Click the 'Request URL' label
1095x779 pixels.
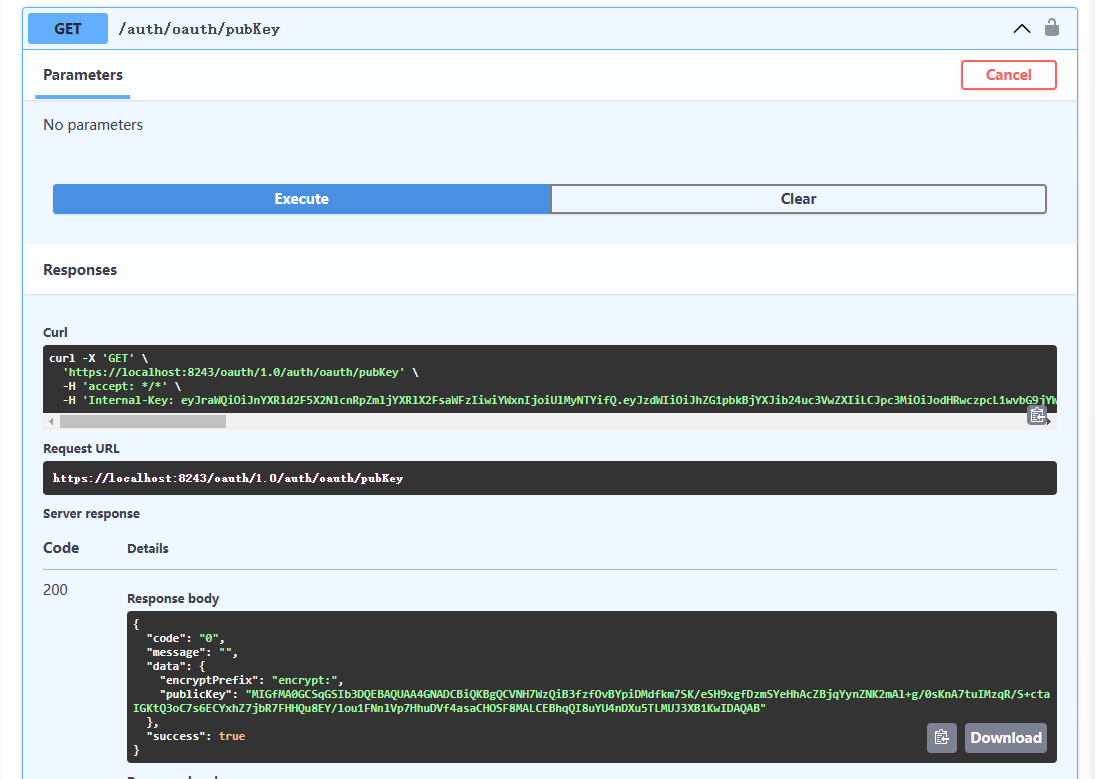pos(81,449)
